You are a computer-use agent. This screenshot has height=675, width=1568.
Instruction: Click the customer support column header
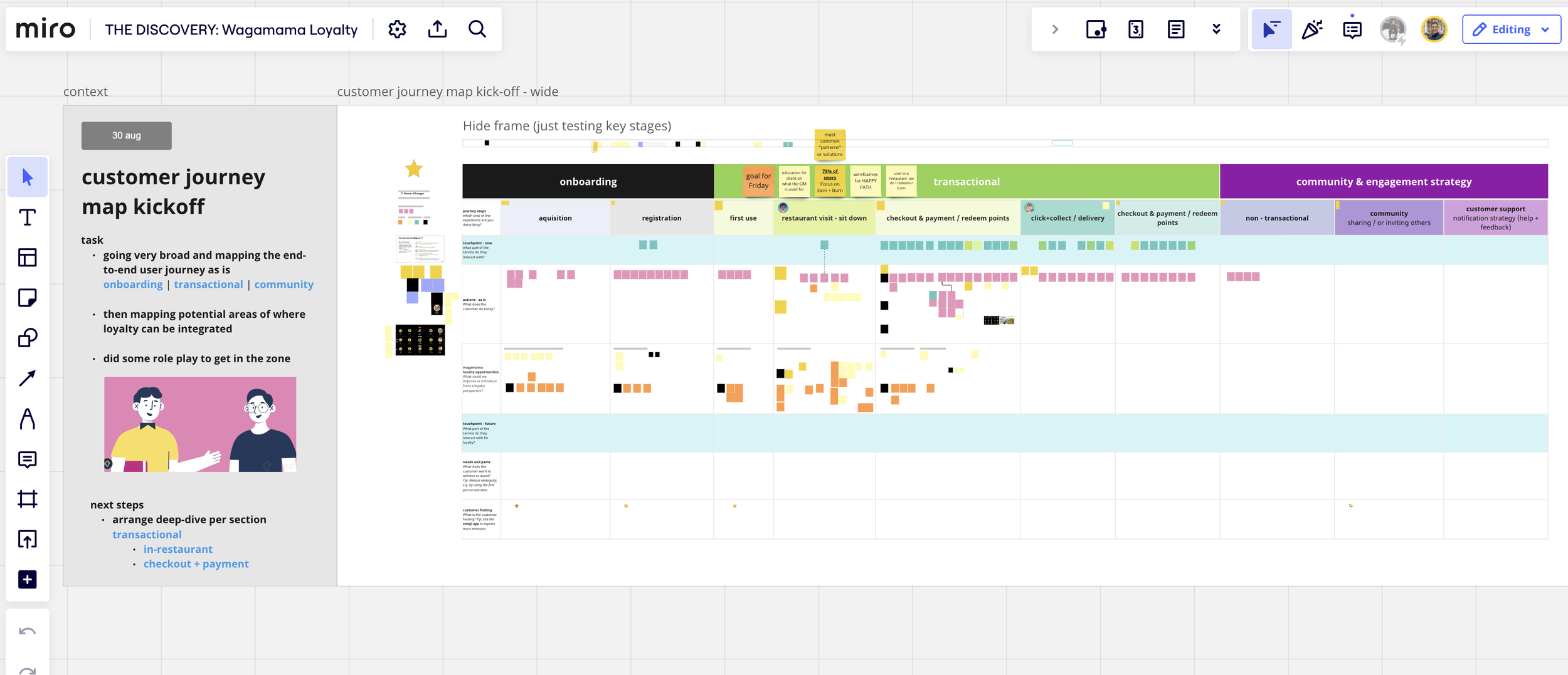coord(1495,218)
